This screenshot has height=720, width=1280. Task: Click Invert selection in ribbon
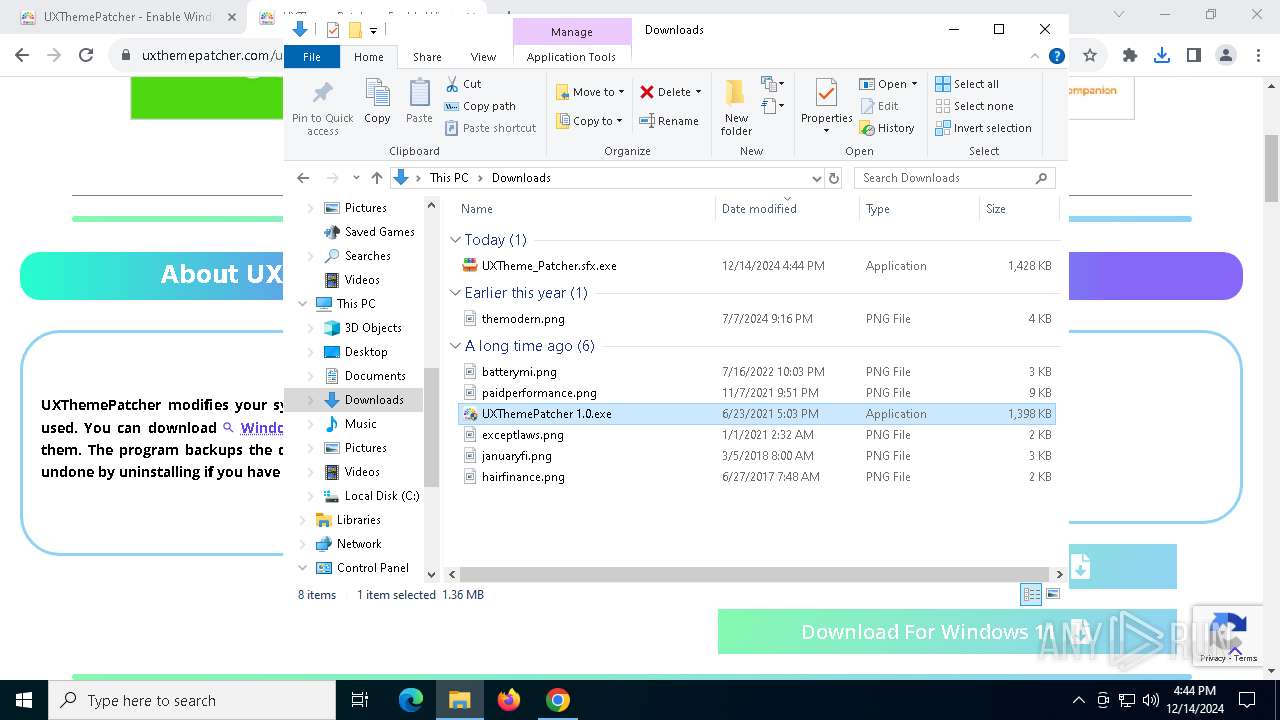point(983,128)
